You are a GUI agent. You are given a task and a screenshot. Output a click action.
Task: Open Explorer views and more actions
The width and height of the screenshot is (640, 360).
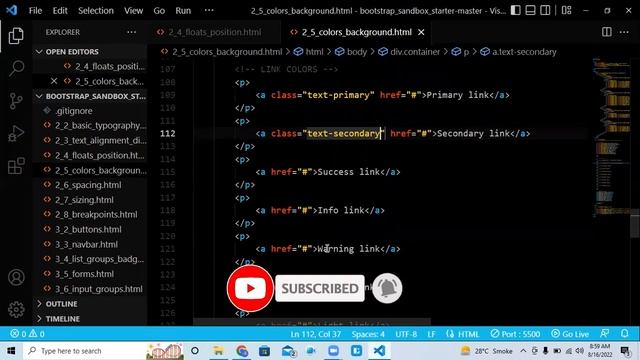tap(131, 32)
